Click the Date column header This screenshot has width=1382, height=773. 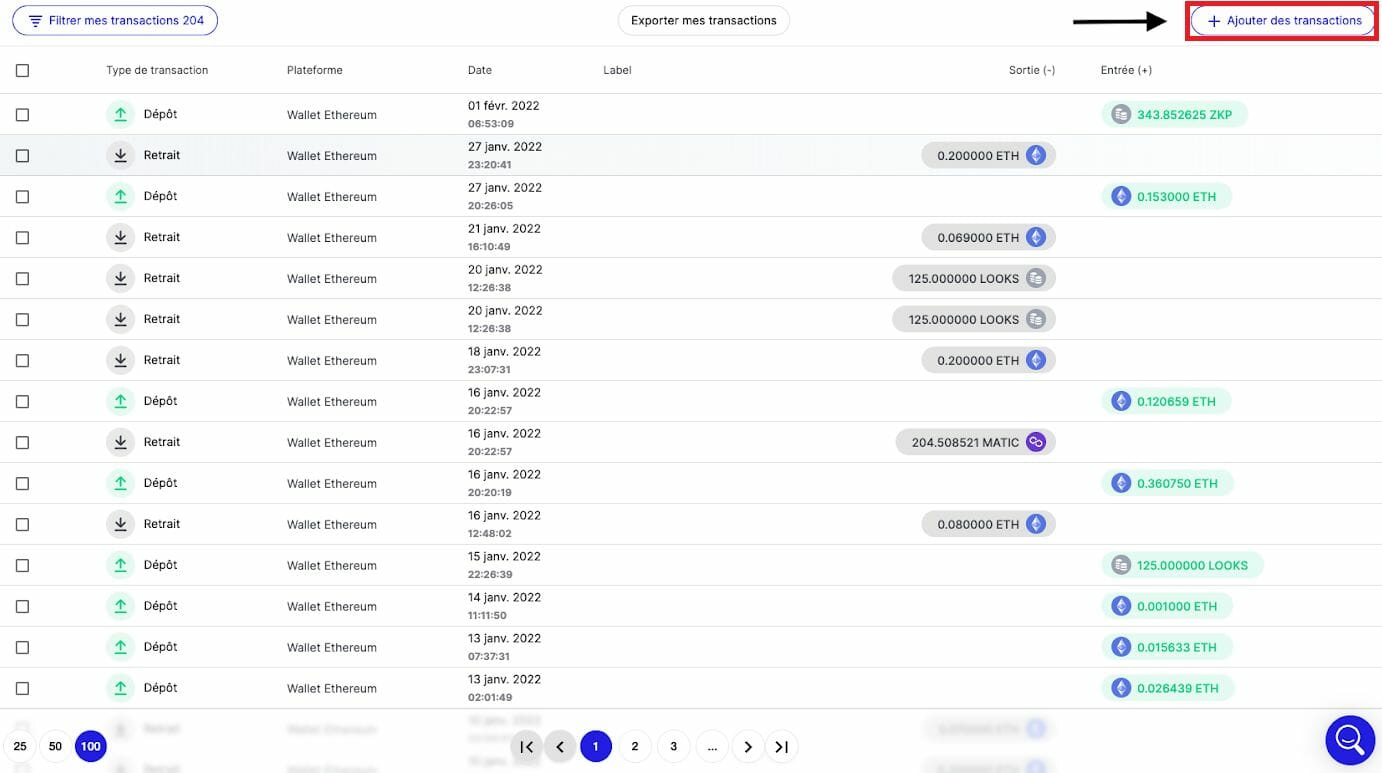pos(480,70)
